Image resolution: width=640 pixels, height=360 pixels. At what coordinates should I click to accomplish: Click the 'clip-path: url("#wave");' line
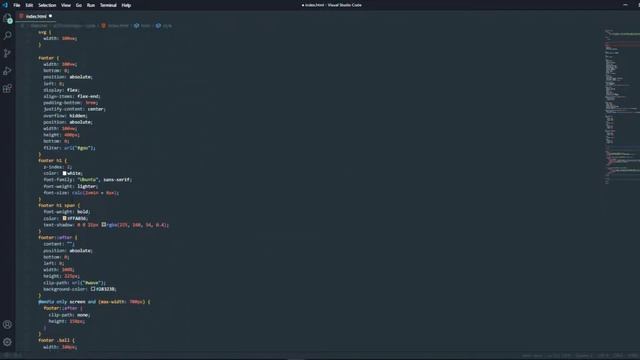pyautogui.click(x=75, y=282)
